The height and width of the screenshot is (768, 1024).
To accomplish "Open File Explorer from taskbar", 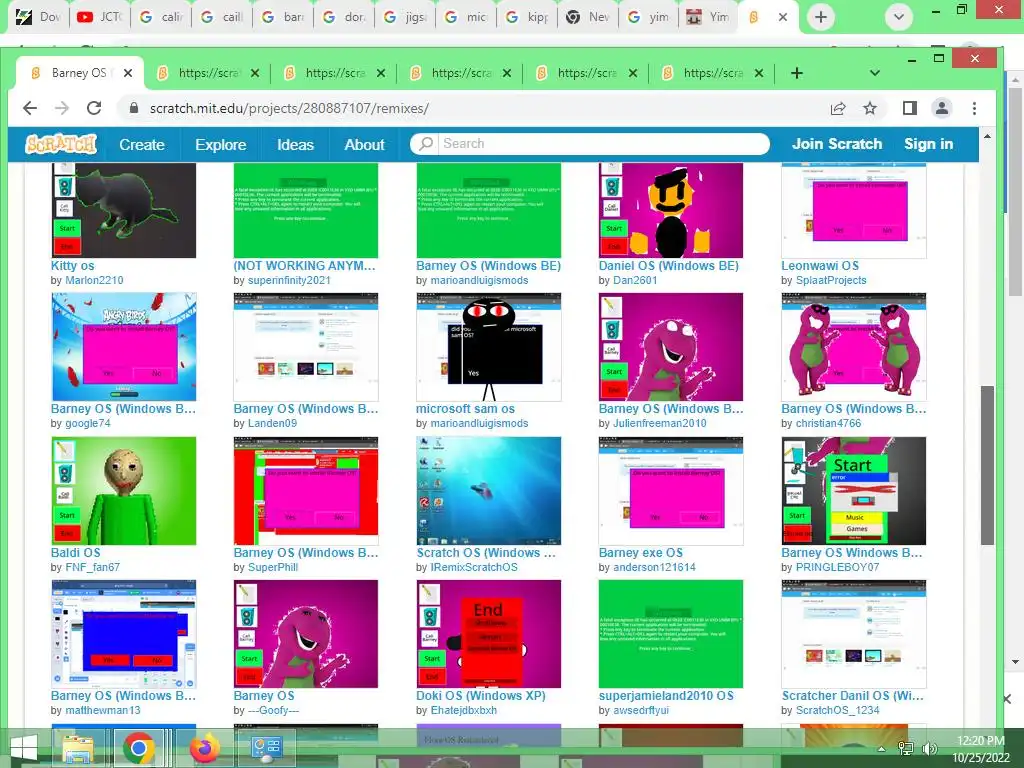I will click(78, 748).
